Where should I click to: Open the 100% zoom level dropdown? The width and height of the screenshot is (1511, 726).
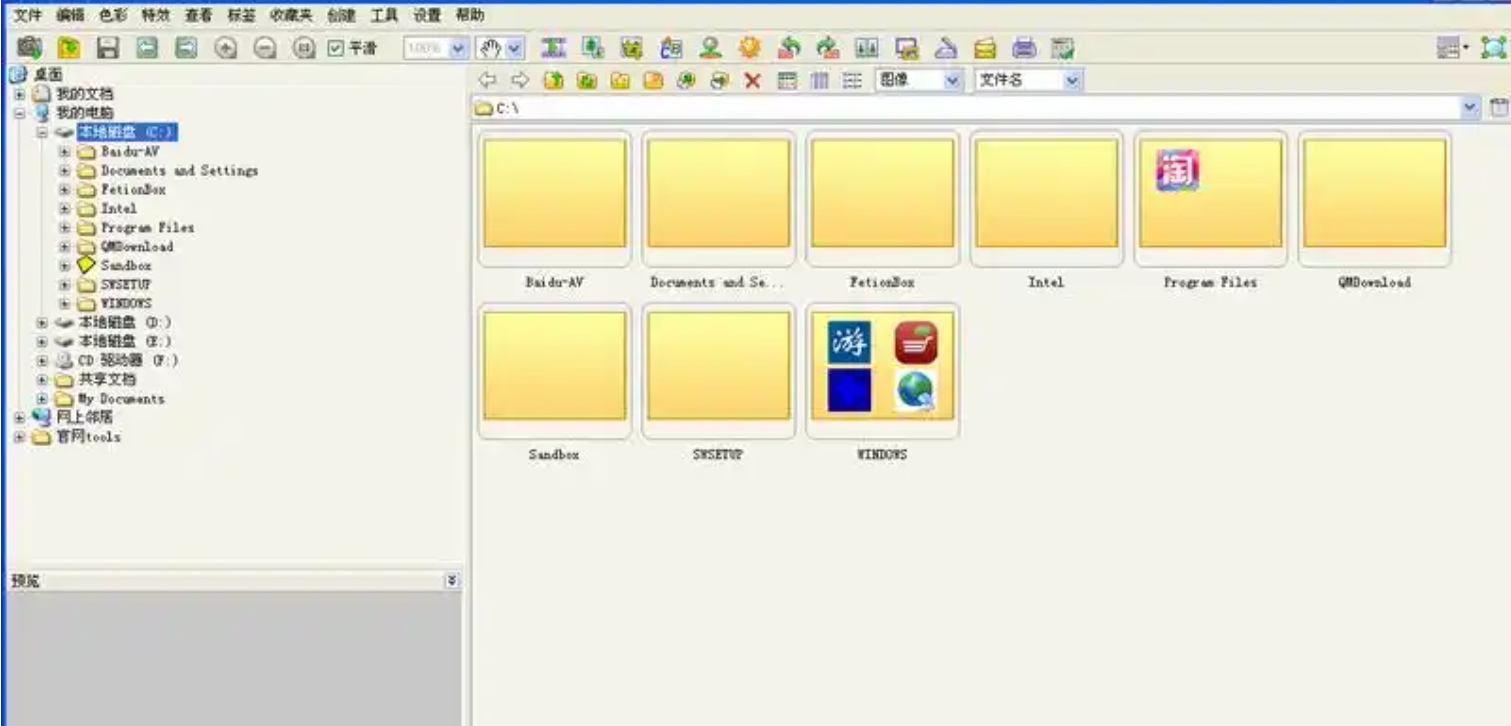click(459, 47)
